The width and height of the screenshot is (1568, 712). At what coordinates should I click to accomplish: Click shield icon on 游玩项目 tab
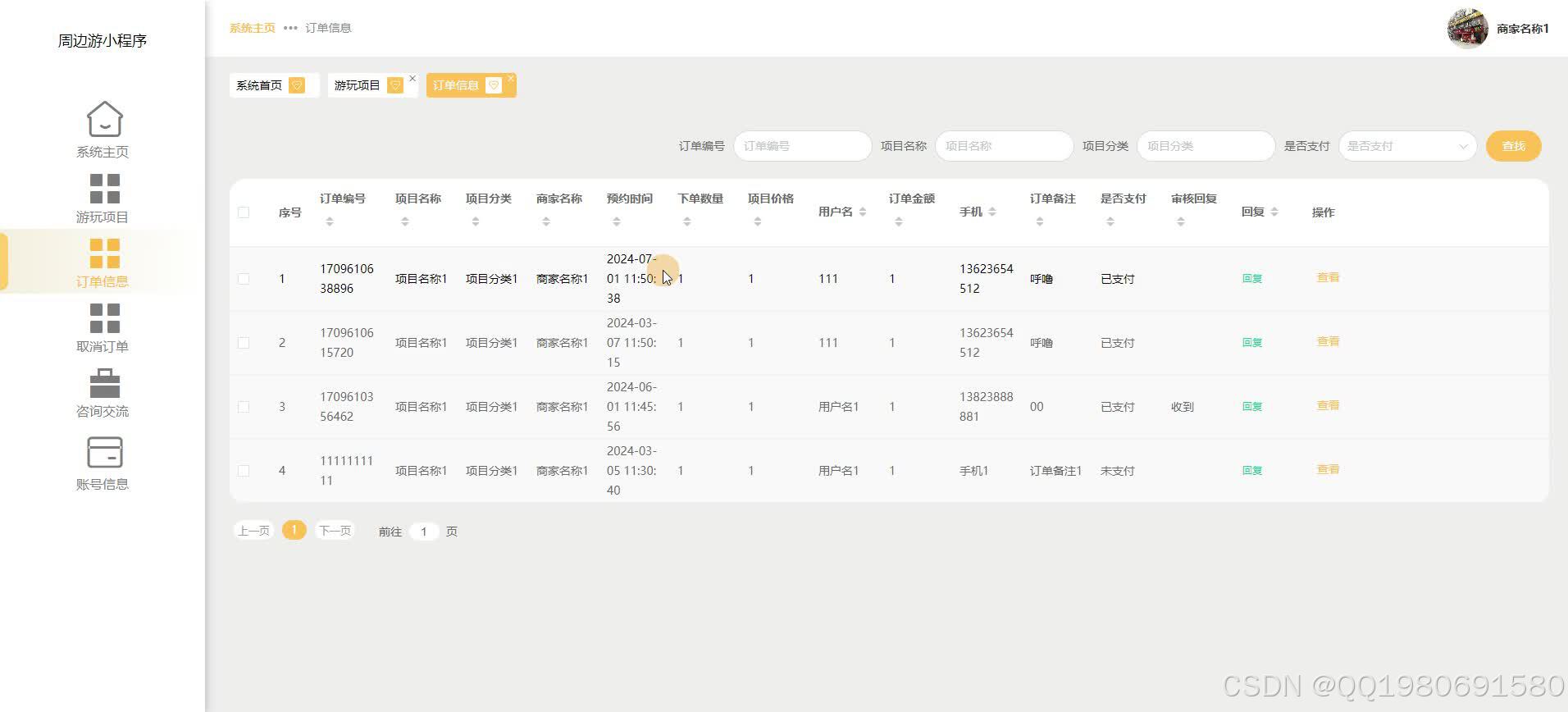coord(395,85)
